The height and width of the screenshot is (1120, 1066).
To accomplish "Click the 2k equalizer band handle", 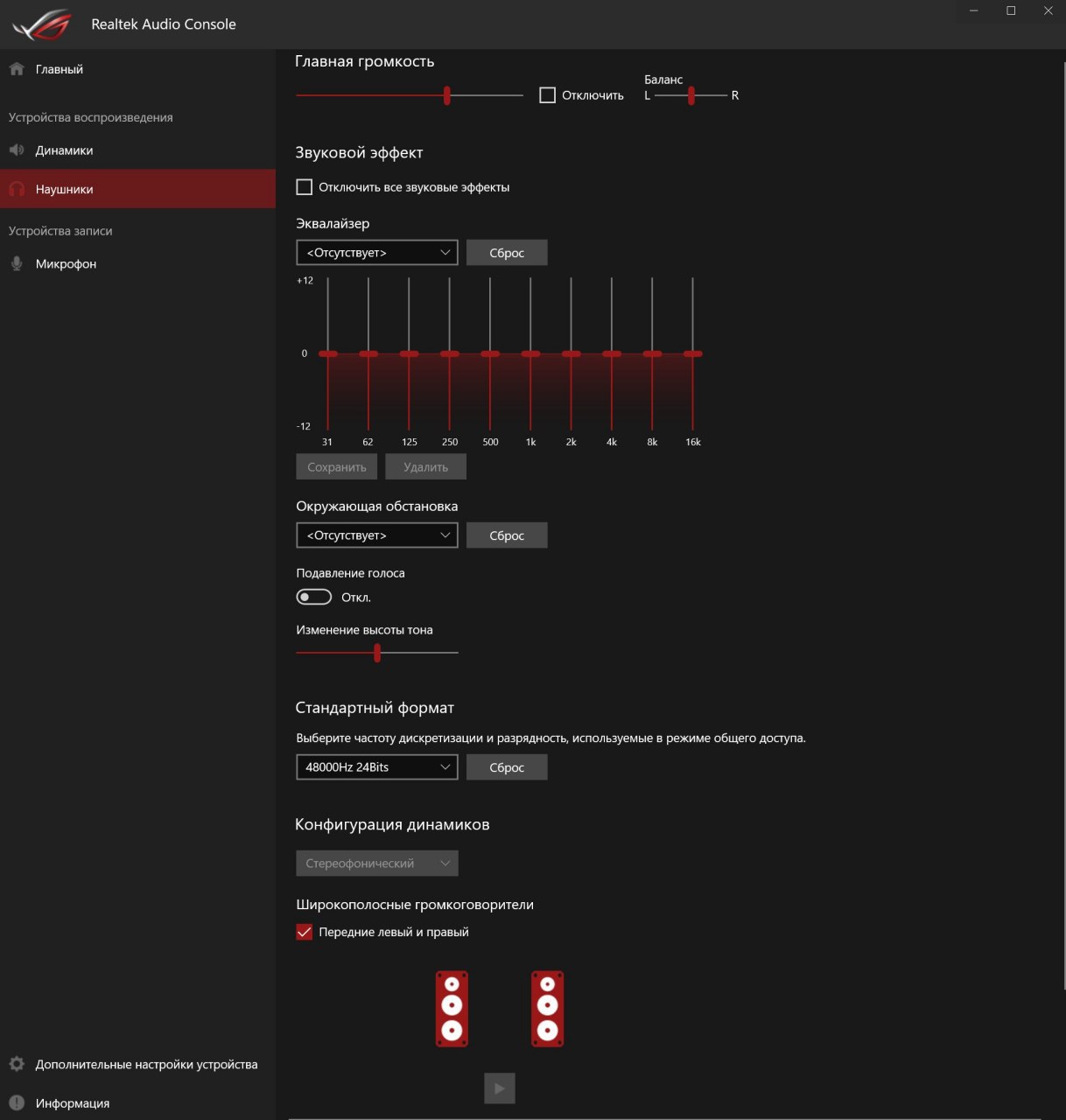I will pyautogui.click(x=572, y=353).
